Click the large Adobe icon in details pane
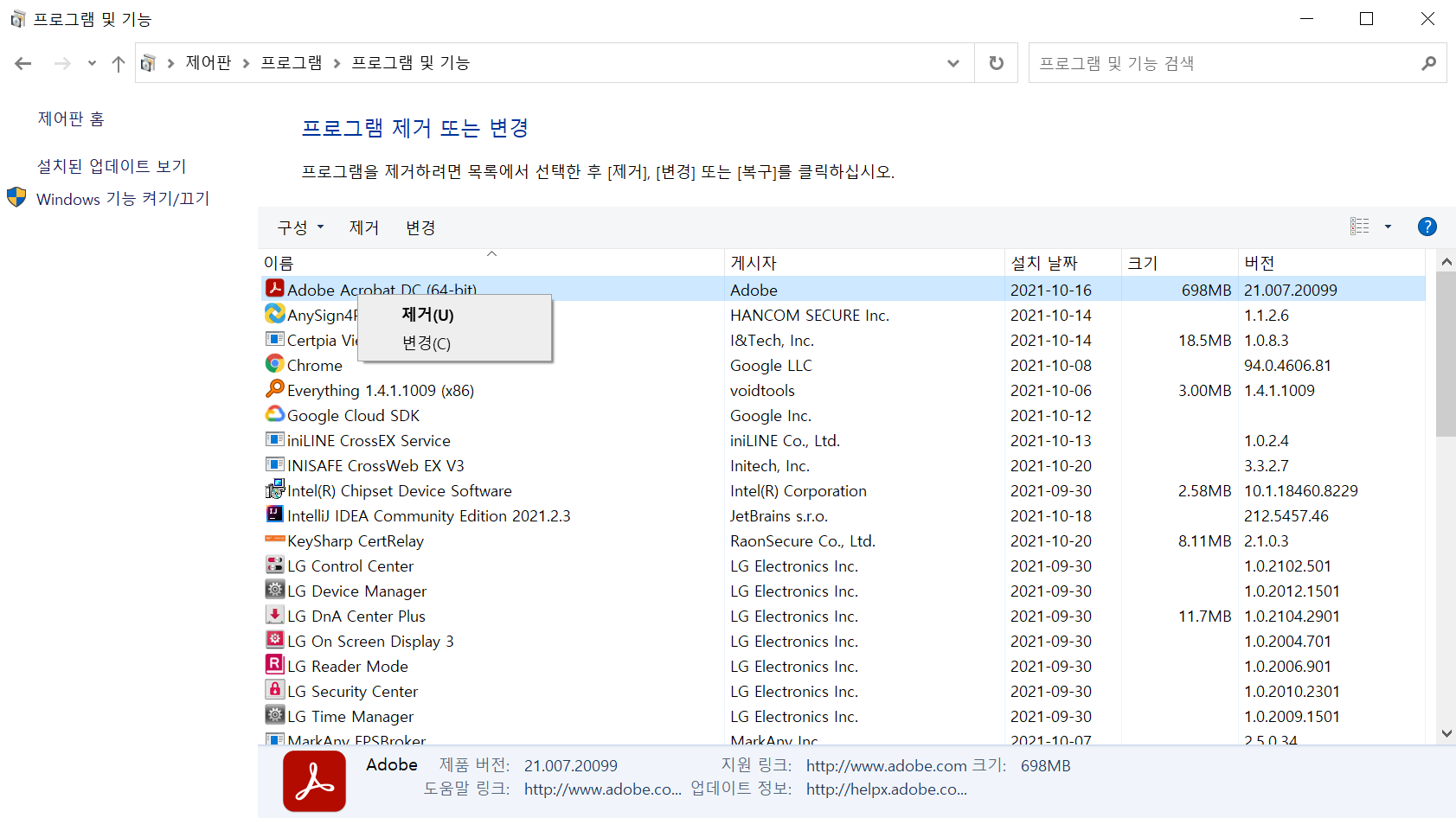Image resolution: width=1456 pixels, height=818 pixels. coord(314,781)
